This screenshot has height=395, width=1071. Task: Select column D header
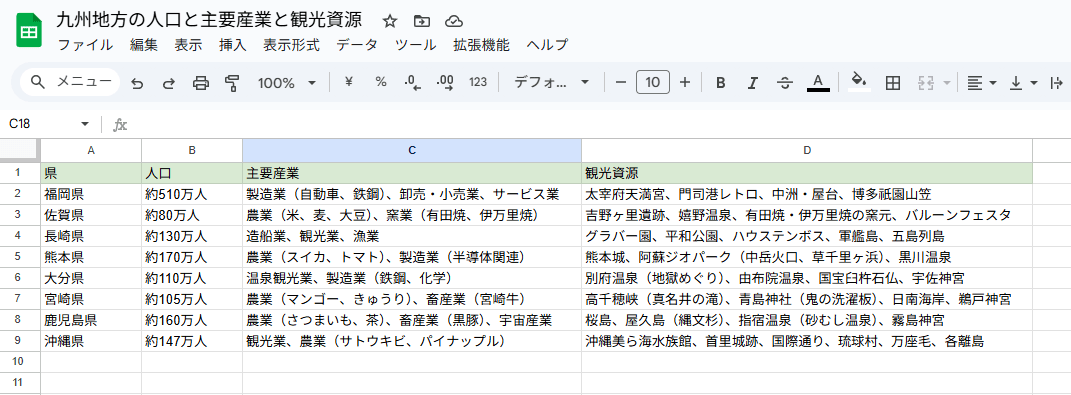point(807,150)
